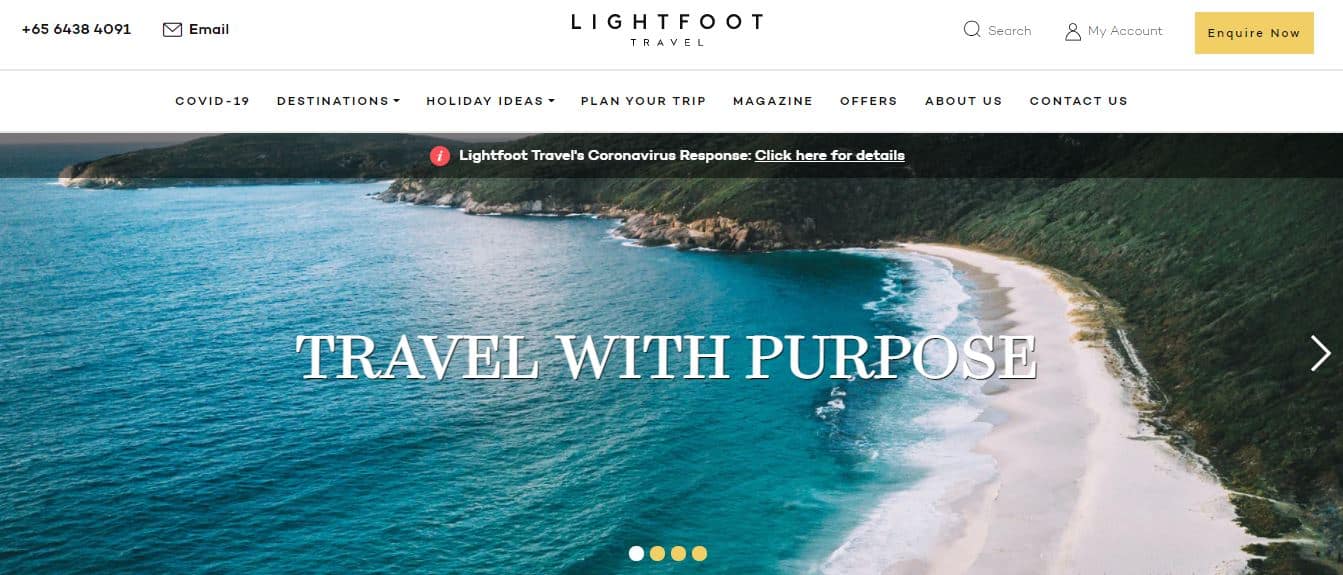Expand the Destinations dropdown menu
1343x575 pixels.
(x=338, y=101)
